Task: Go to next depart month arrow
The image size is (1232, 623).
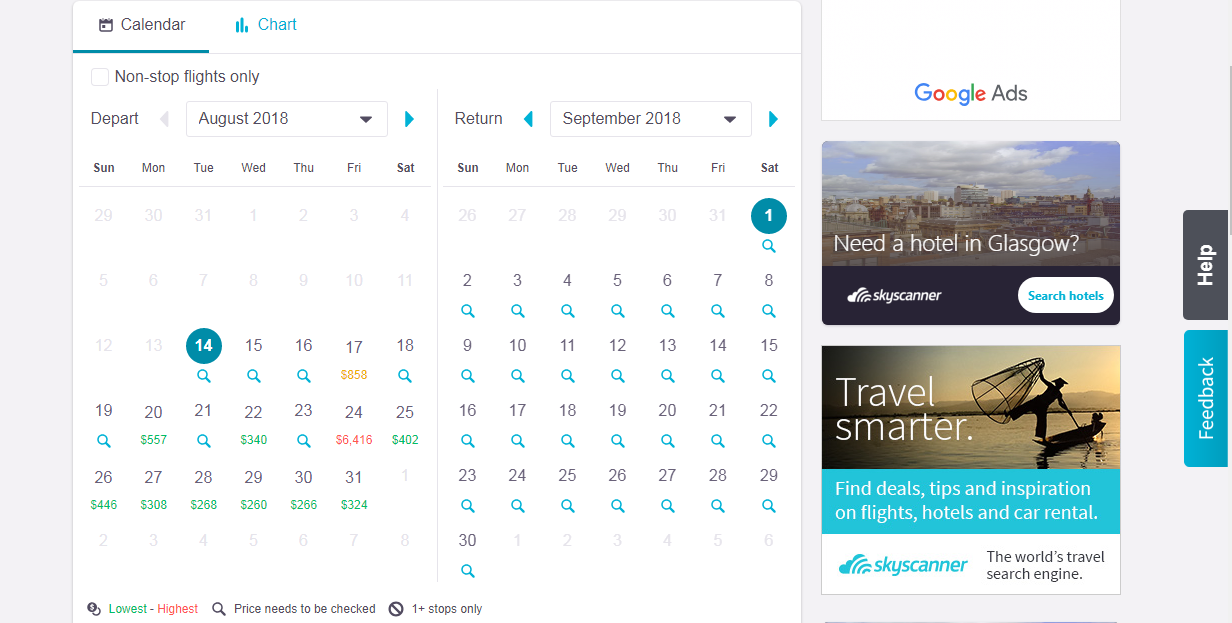Action: point(409,119)
